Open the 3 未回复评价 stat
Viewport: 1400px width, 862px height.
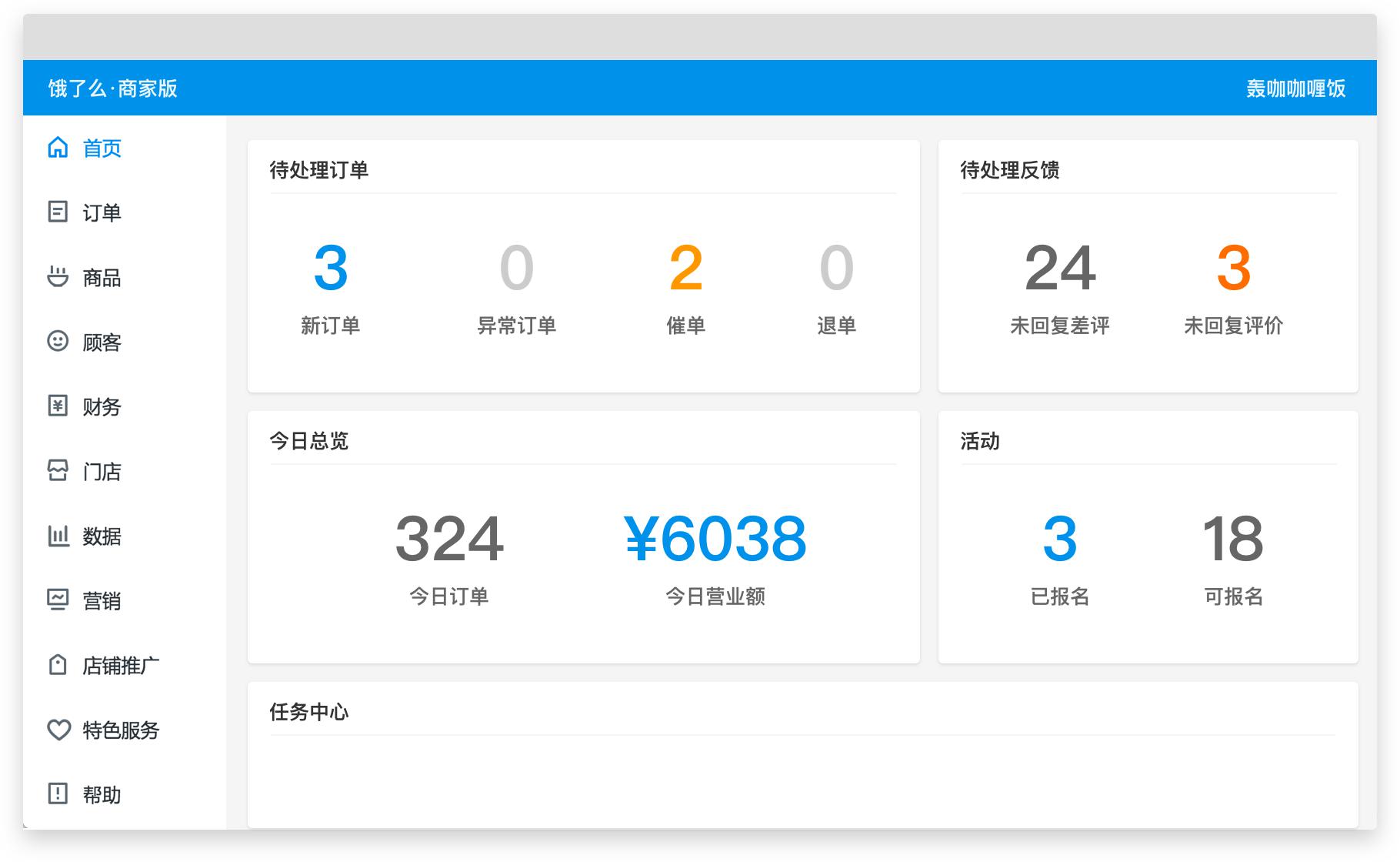coord(1234,289)
